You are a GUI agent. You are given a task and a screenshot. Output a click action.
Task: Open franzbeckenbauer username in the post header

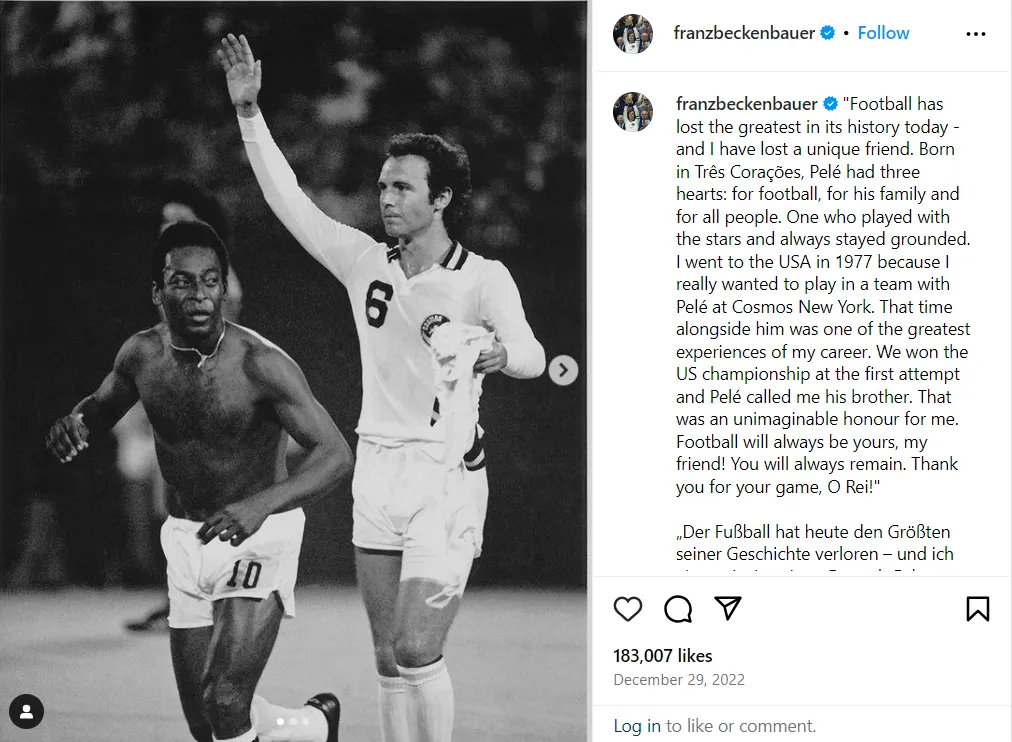pyautogui.click(x=744, y=33)
